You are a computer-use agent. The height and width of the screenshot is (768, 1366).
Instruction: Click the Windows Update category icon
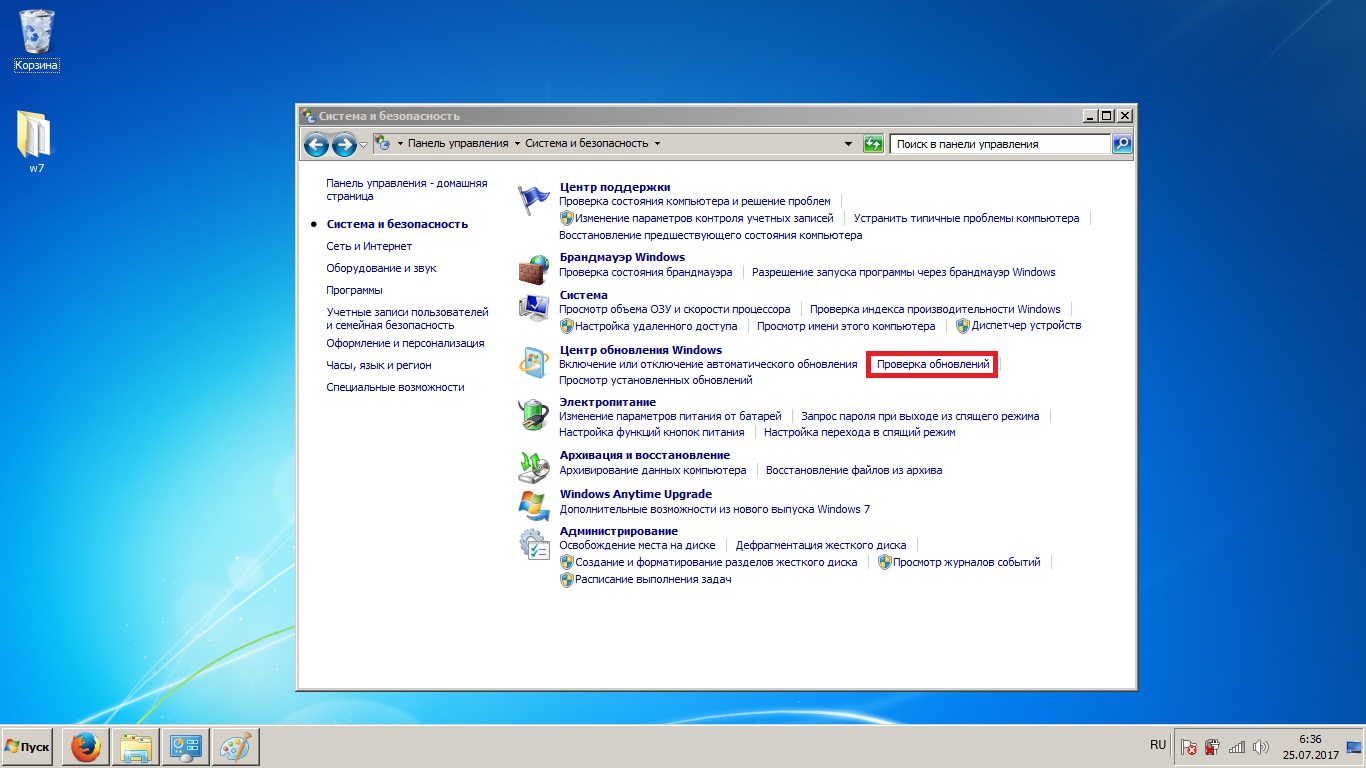click(534, 362)
